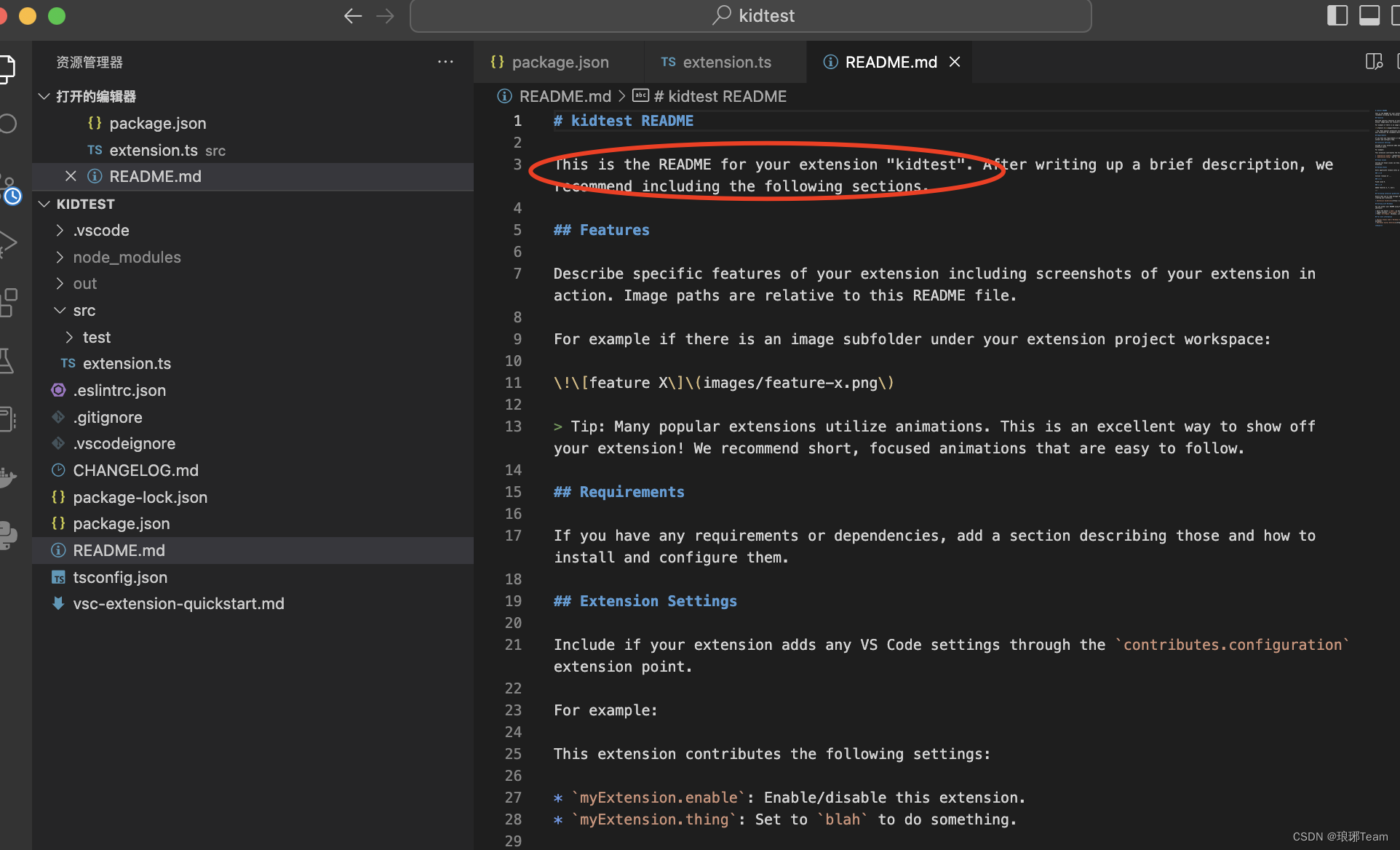Go back with the left arrow
1400x850 pixels.
click(x=353, y=16)
